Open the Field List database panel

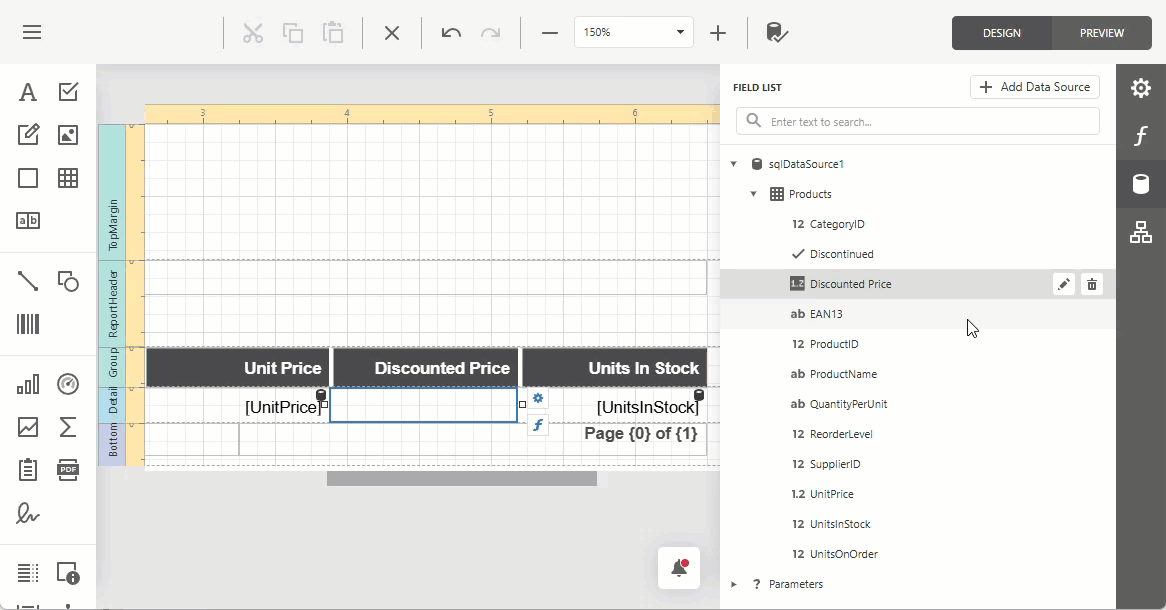[1141, 184]
